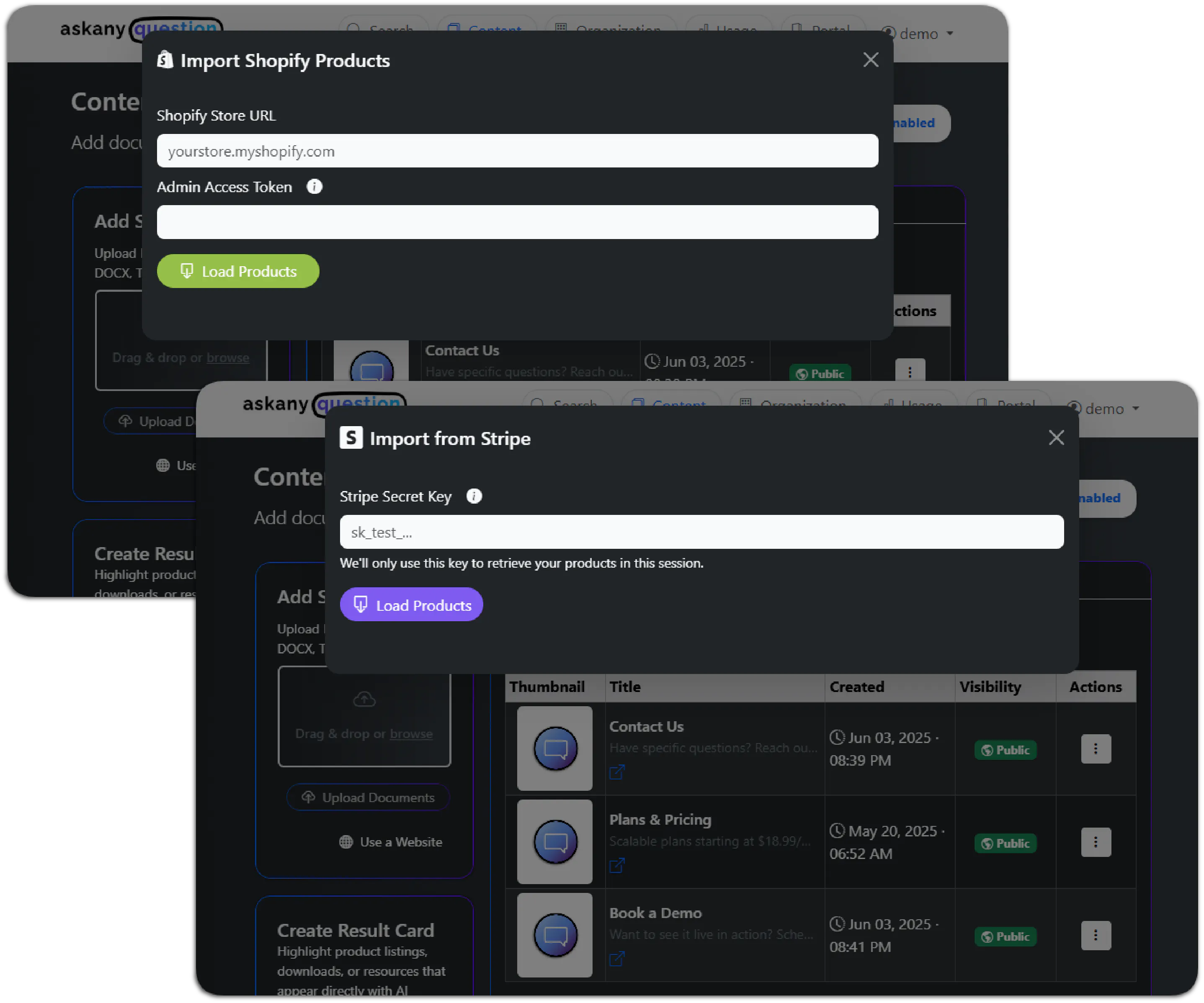Click the Contact Us title in the Stripe window

[x=646, y=726]
